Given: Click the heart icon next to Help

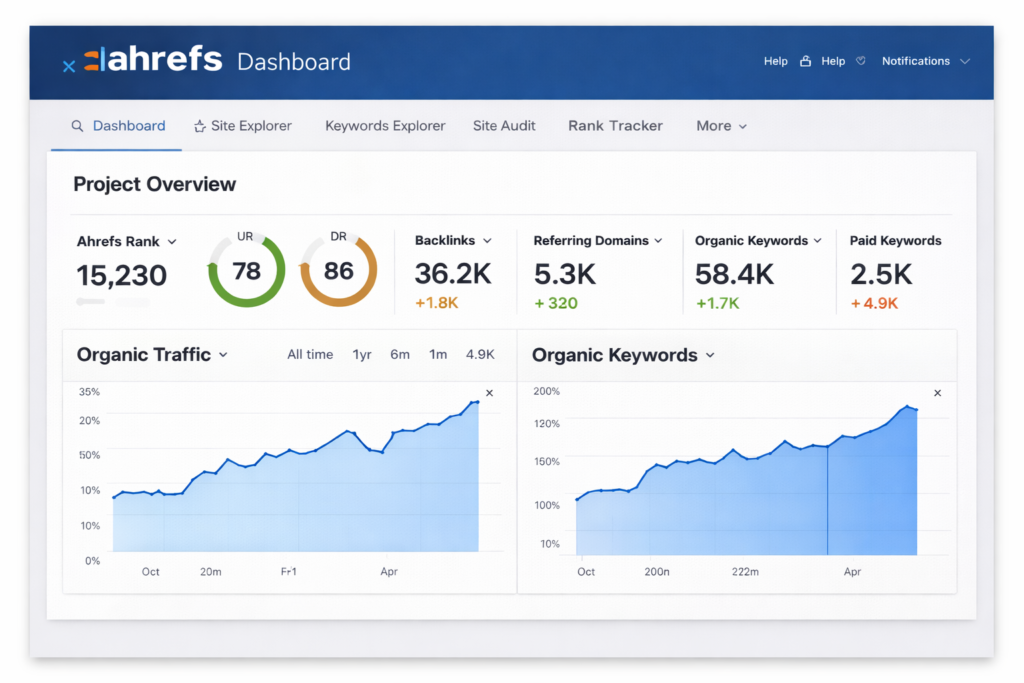Looking at the screenshot, I should (860, 60).
